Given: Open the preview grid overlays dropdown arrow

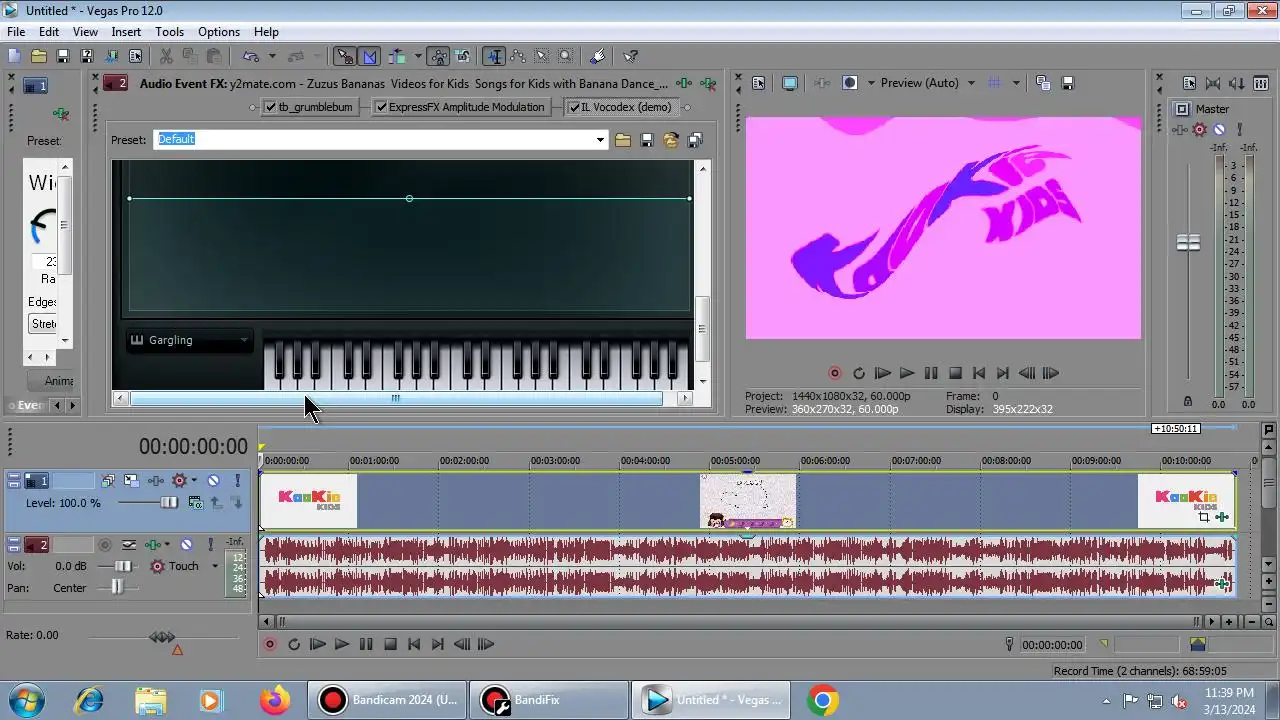Looking at the screenshot, I should pyautogui.click(x=1016, y=83).
